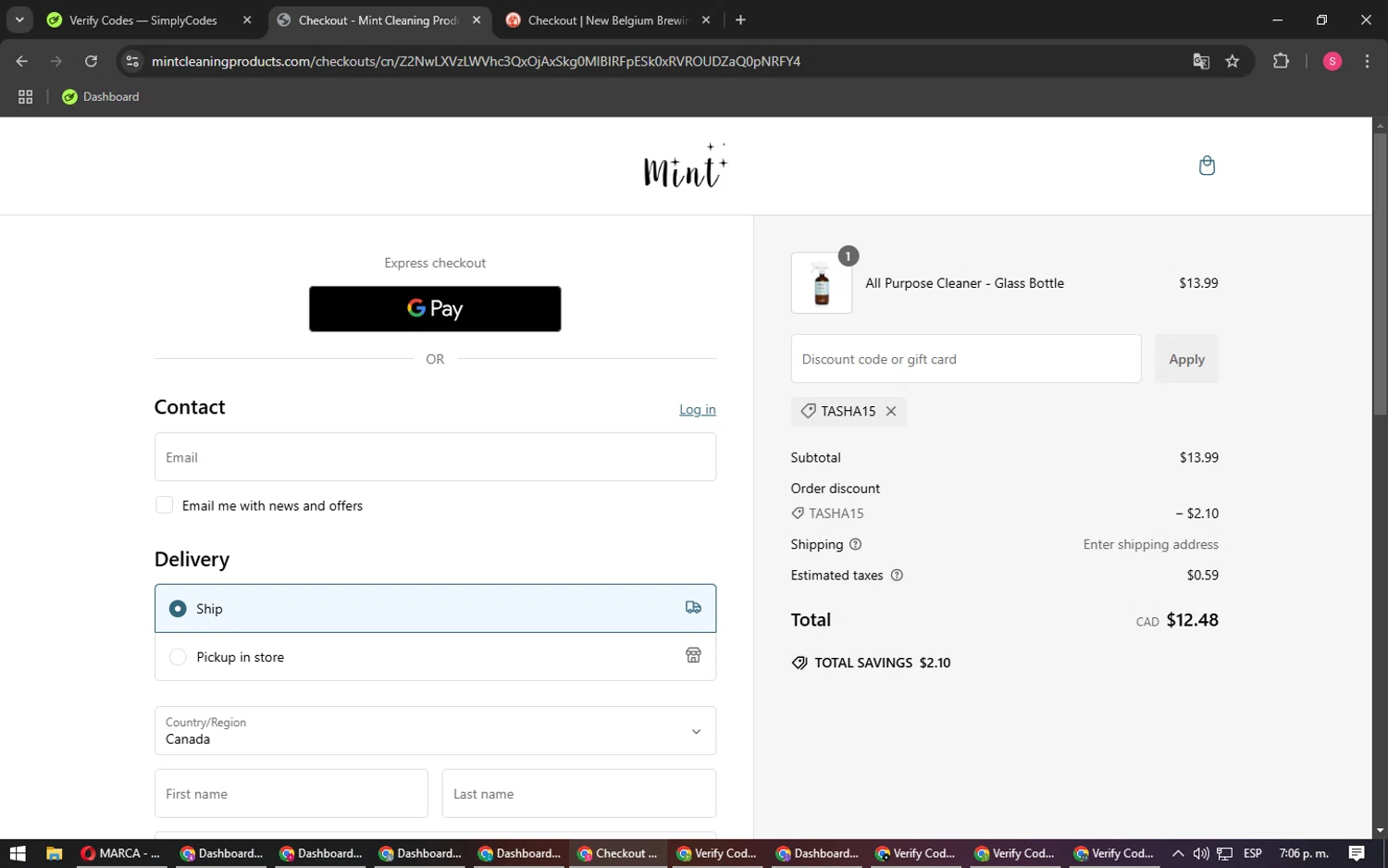Open the translate page icon
Image resolution: width=1388 pixels, height=868 pixels.
pyautogui.click(x=1201, y=61)
